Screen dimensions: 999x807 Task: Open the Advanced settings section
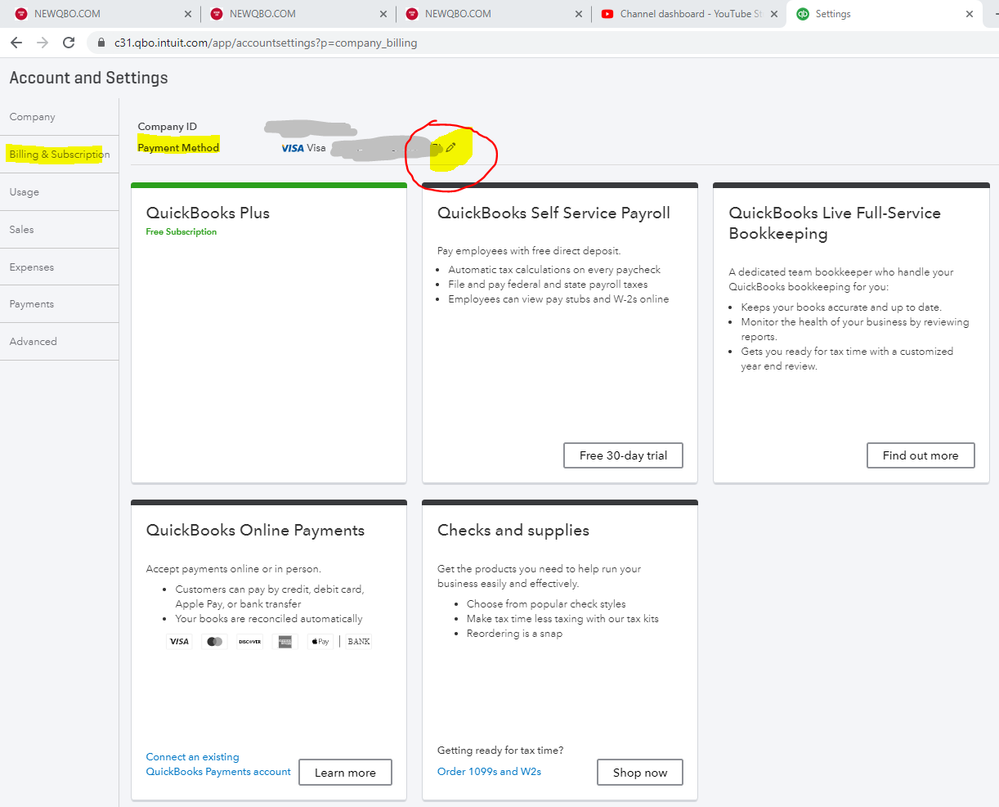click(x=59, y=341)
